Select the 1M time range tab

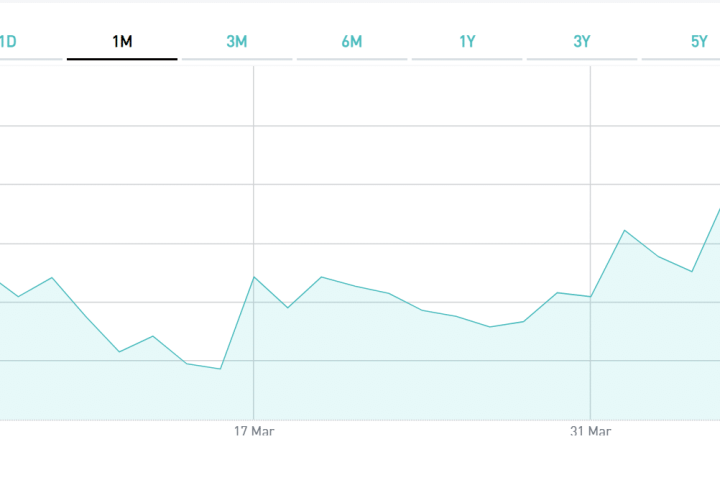(122, 42)
